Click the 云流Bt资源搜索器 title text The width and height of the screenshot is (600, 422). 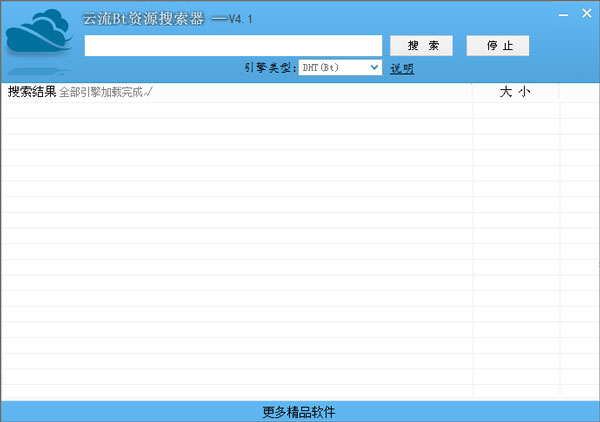coord(143,18)
